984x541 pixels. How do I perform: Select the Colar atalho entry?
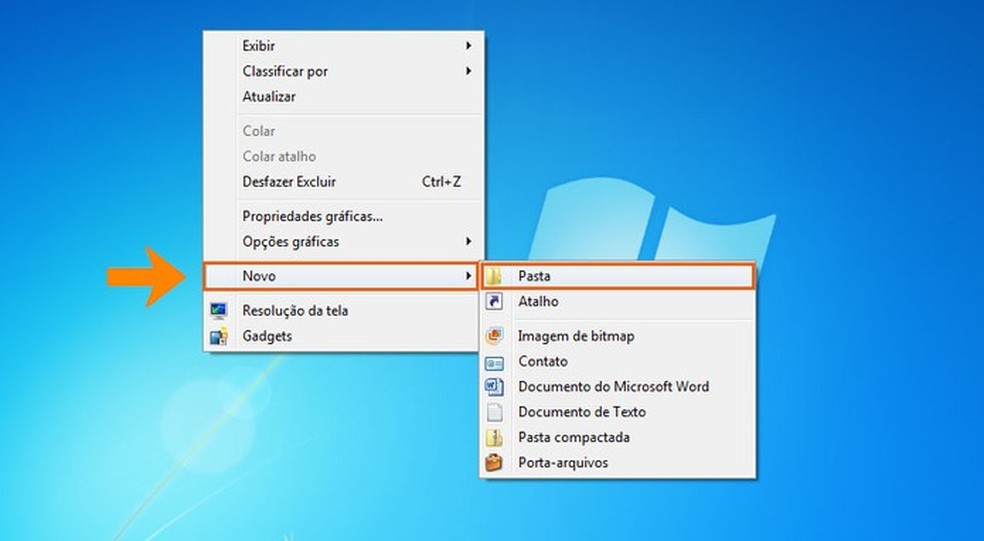(343, 156)
